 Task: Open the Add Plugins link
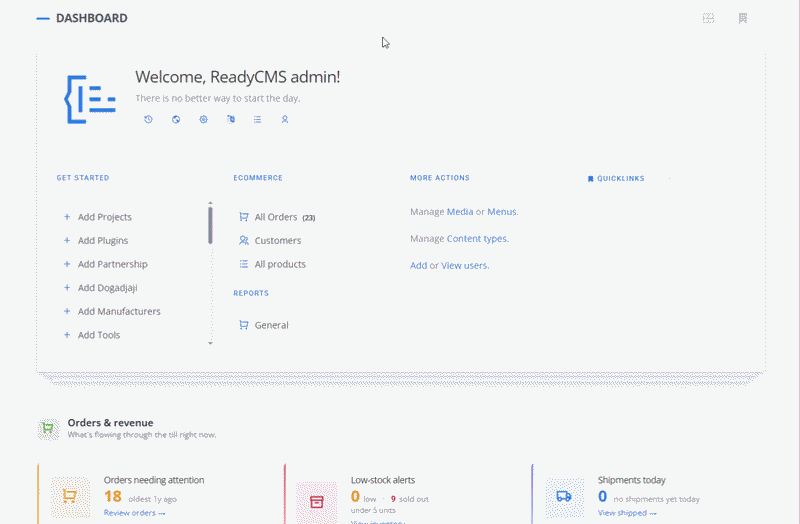click(103, 240)
